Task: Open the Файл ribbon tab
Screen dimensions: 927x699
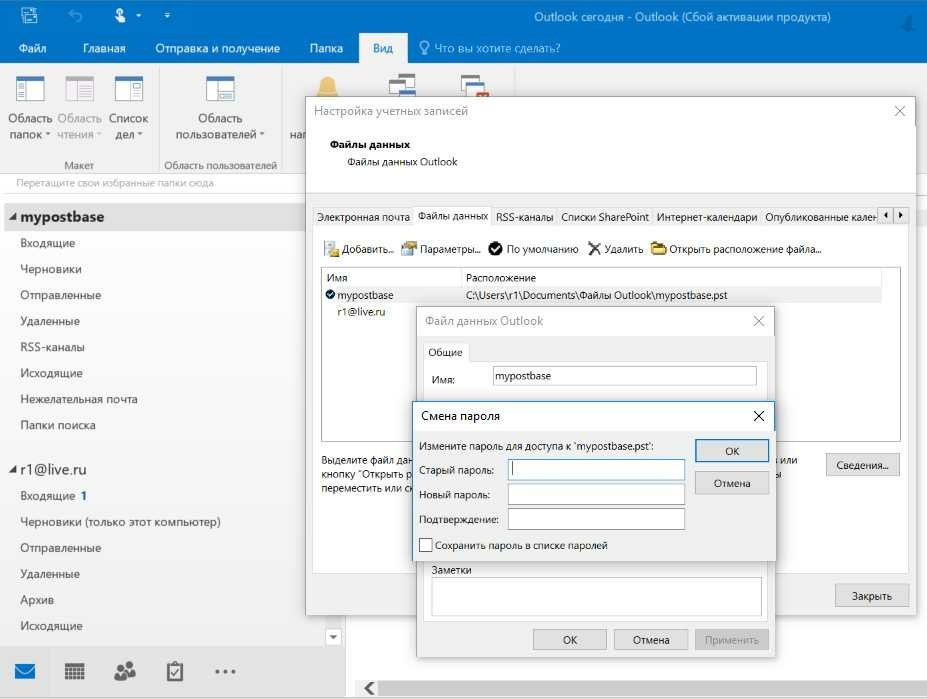Action: click(34, 48)
